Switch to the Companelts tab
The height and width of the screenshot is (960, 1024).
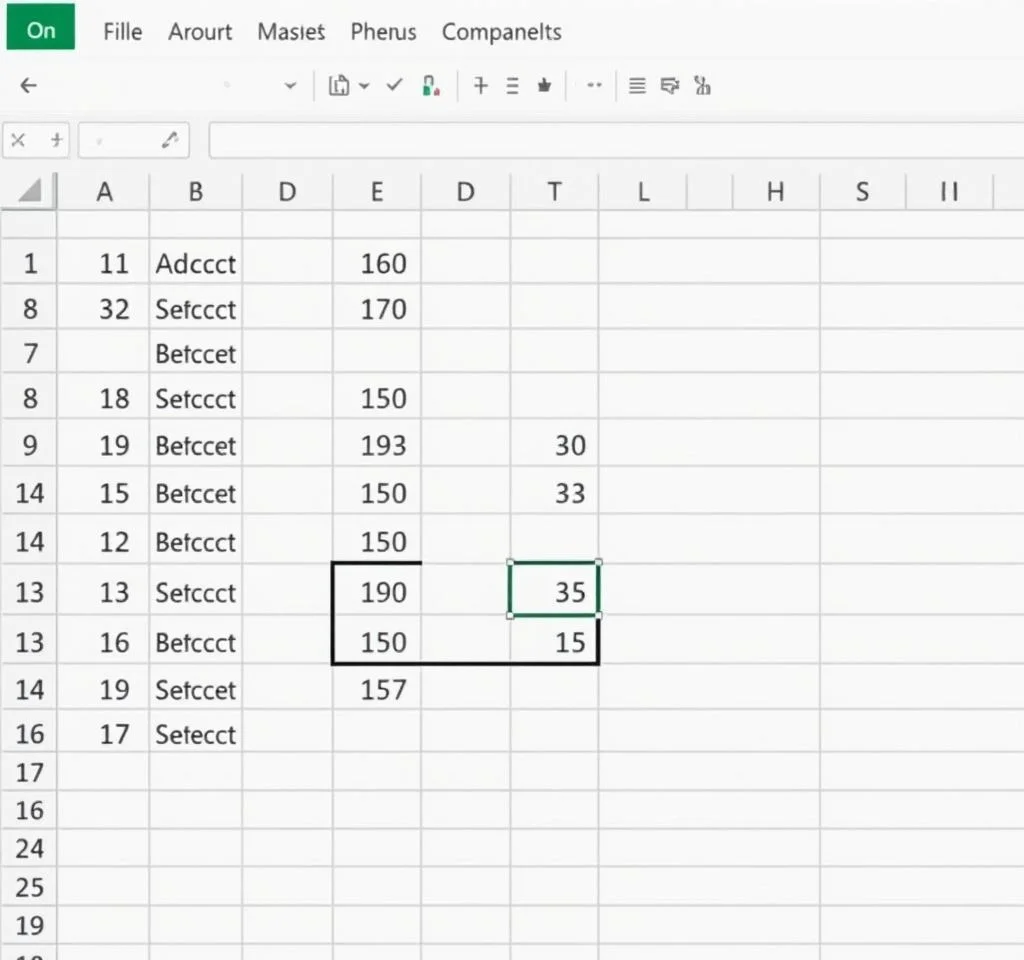click(501, 31)
